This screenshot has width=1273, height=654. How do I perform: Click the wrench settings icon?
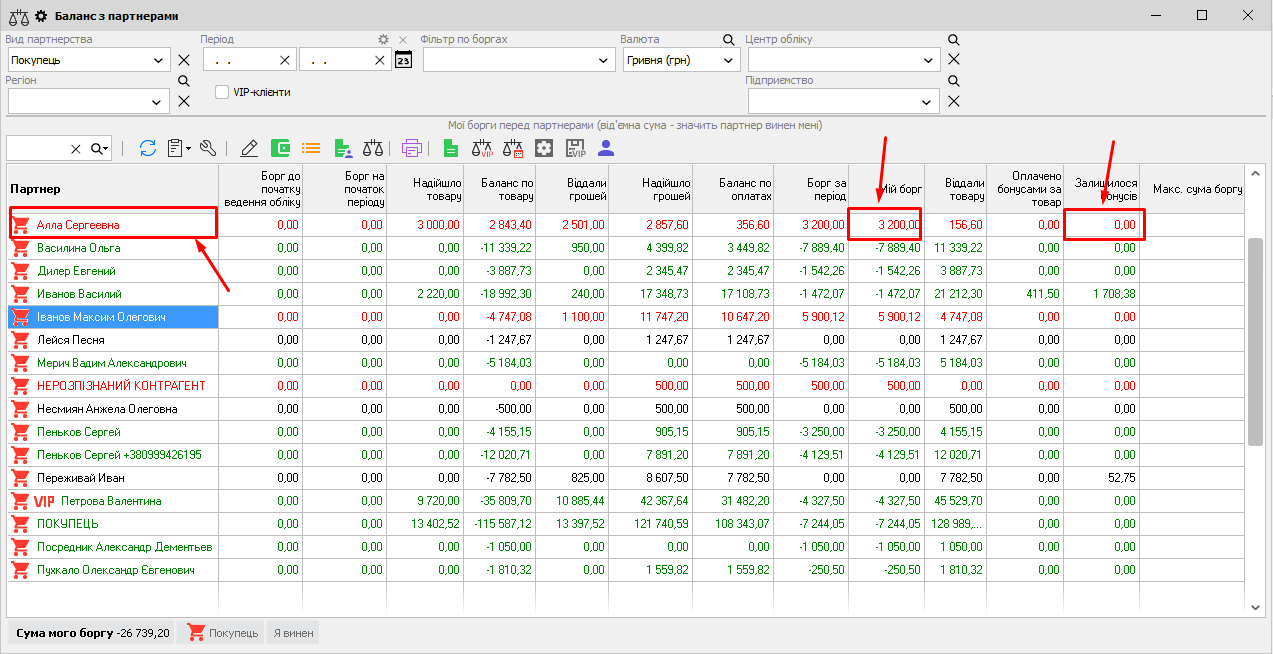(208, 148)
